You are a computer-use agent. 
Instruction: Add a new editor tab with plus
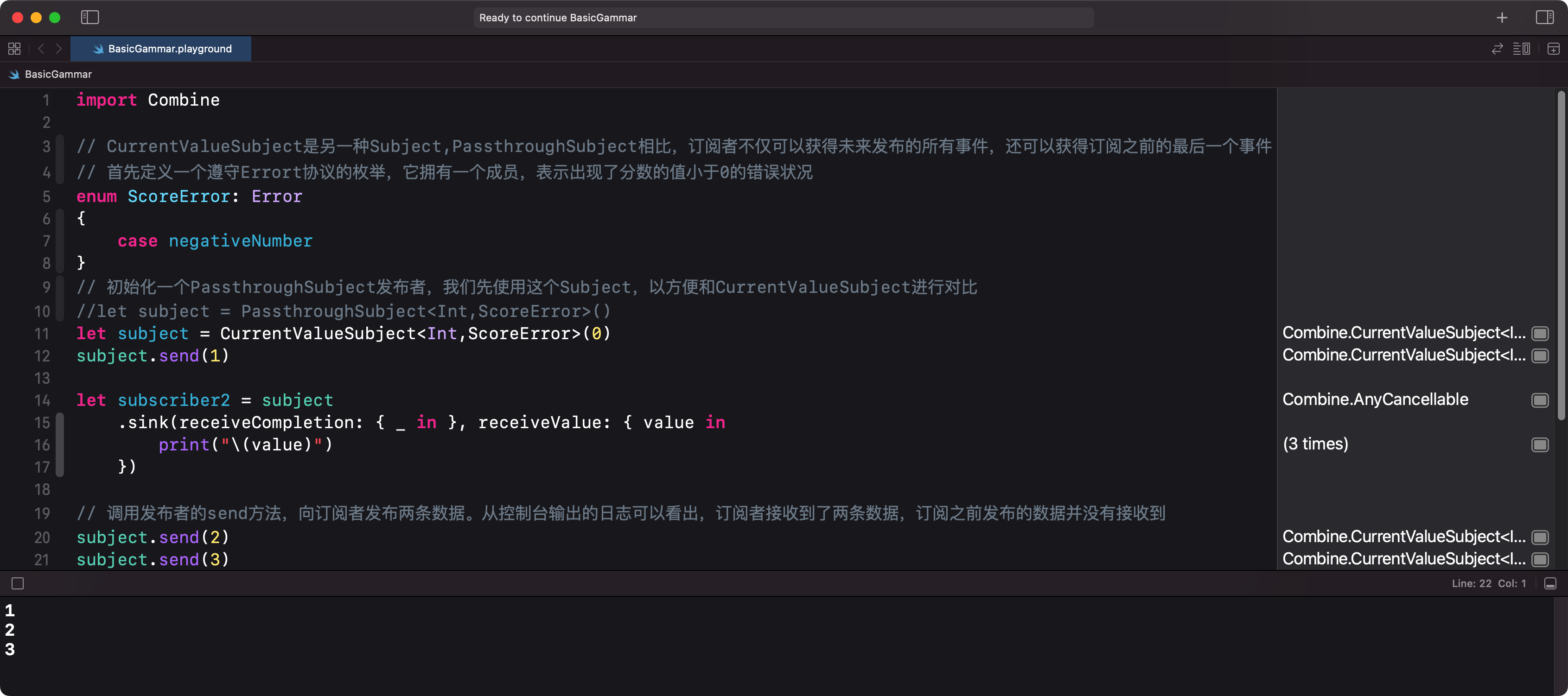coord(1502,18)
